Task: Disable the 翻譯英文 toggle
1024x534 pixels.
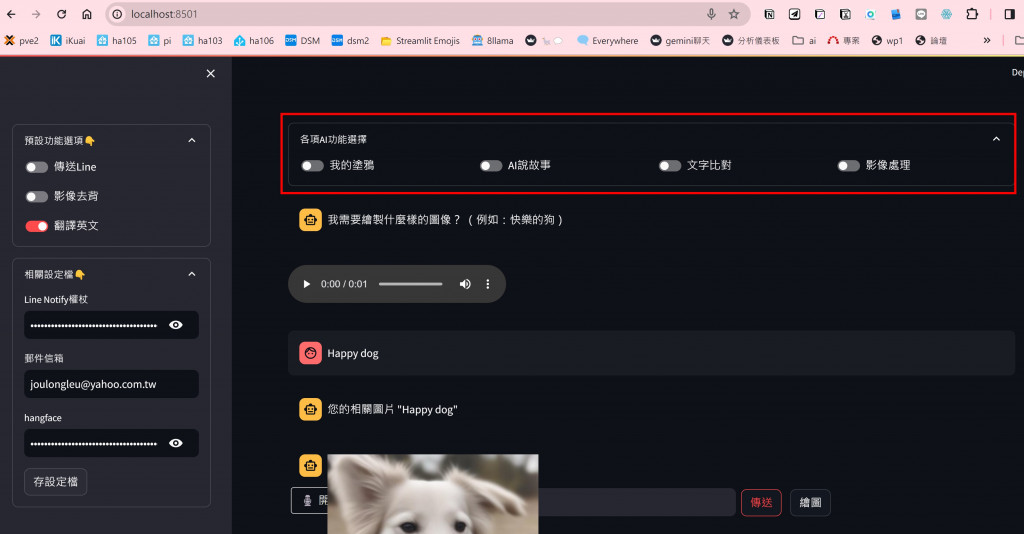Action: (37, 226)
